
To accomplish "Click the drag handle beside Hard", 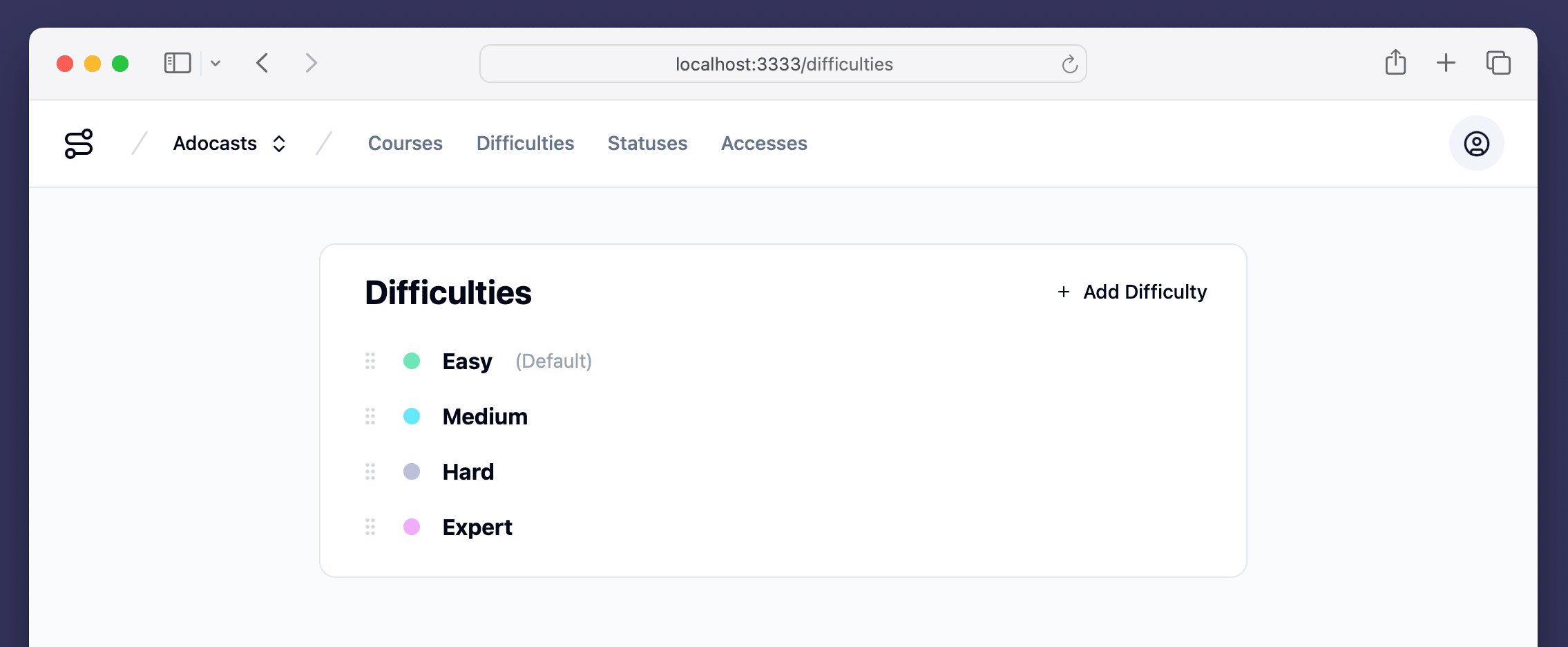I will pos(370,471).
